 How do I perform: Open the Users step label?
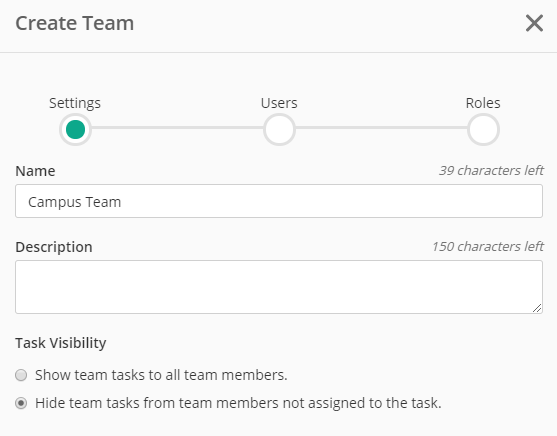pos(279,103)
